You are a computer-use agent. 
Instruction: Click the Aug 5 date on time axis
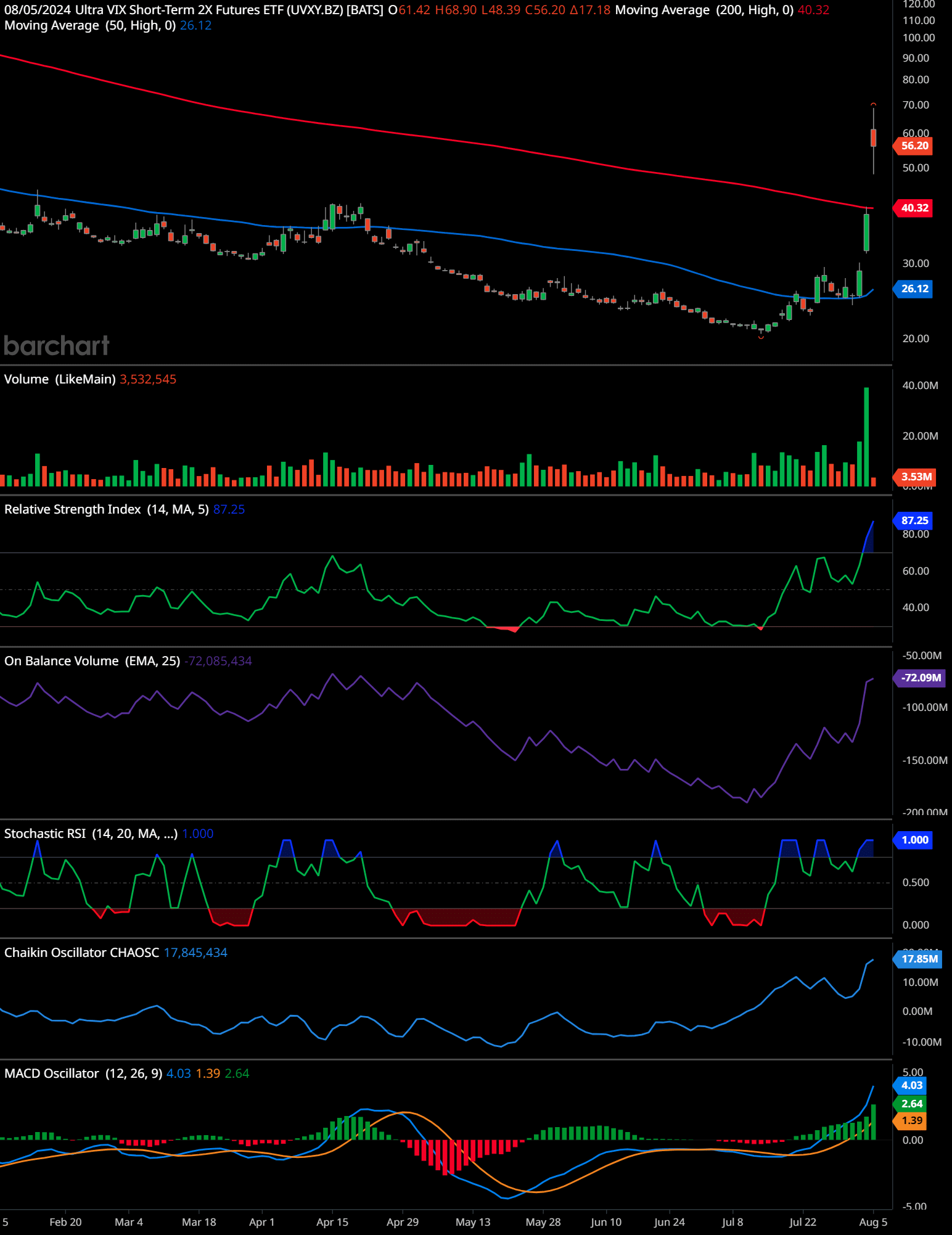[x=873, y=1222]
